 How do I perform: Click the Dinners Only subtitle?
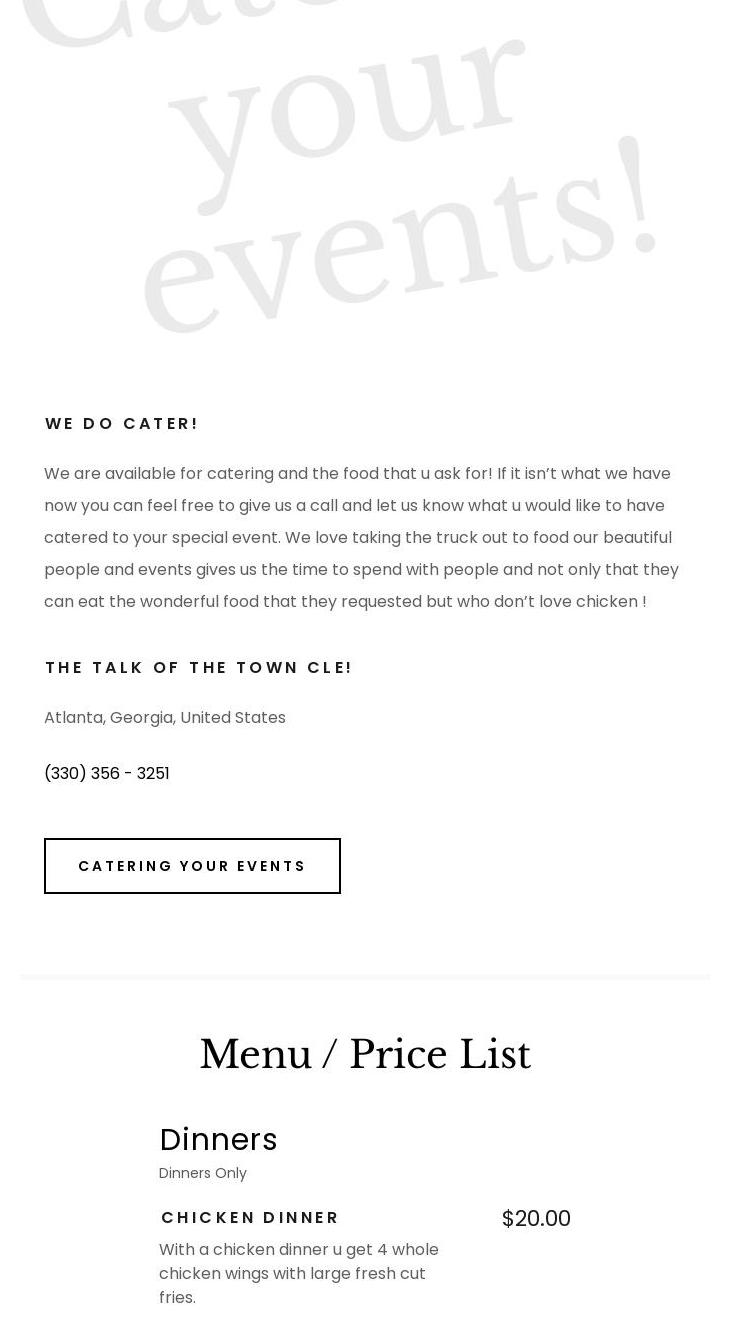point(203,1173)
